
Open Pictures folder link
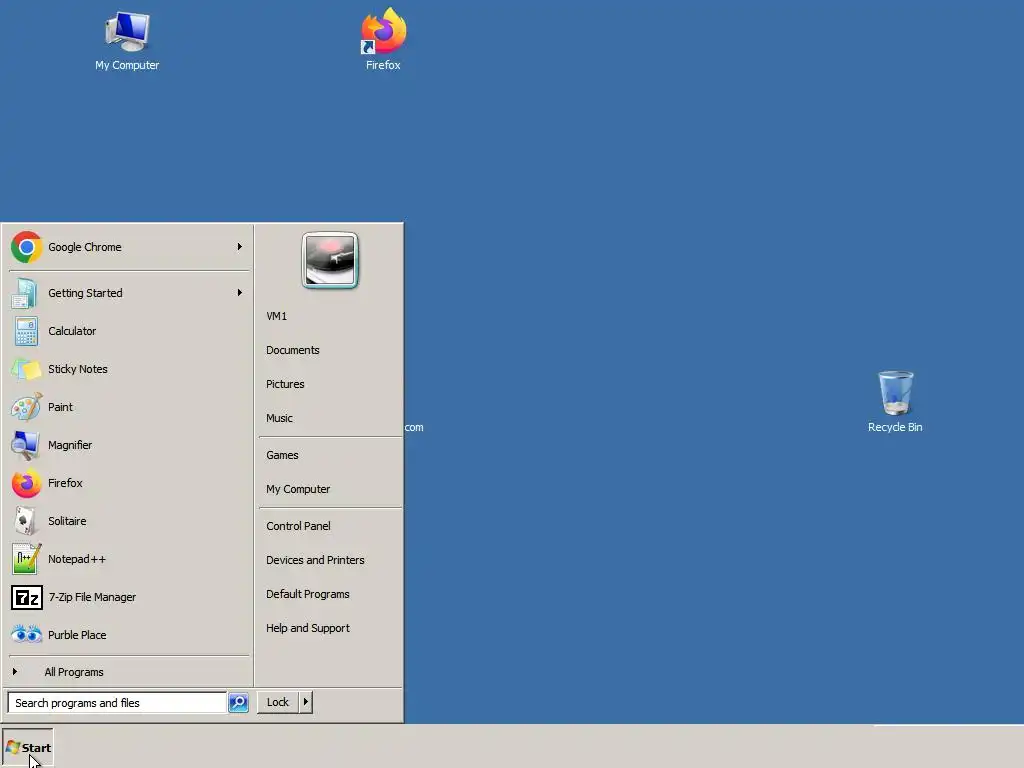click(x=285, y=384)
